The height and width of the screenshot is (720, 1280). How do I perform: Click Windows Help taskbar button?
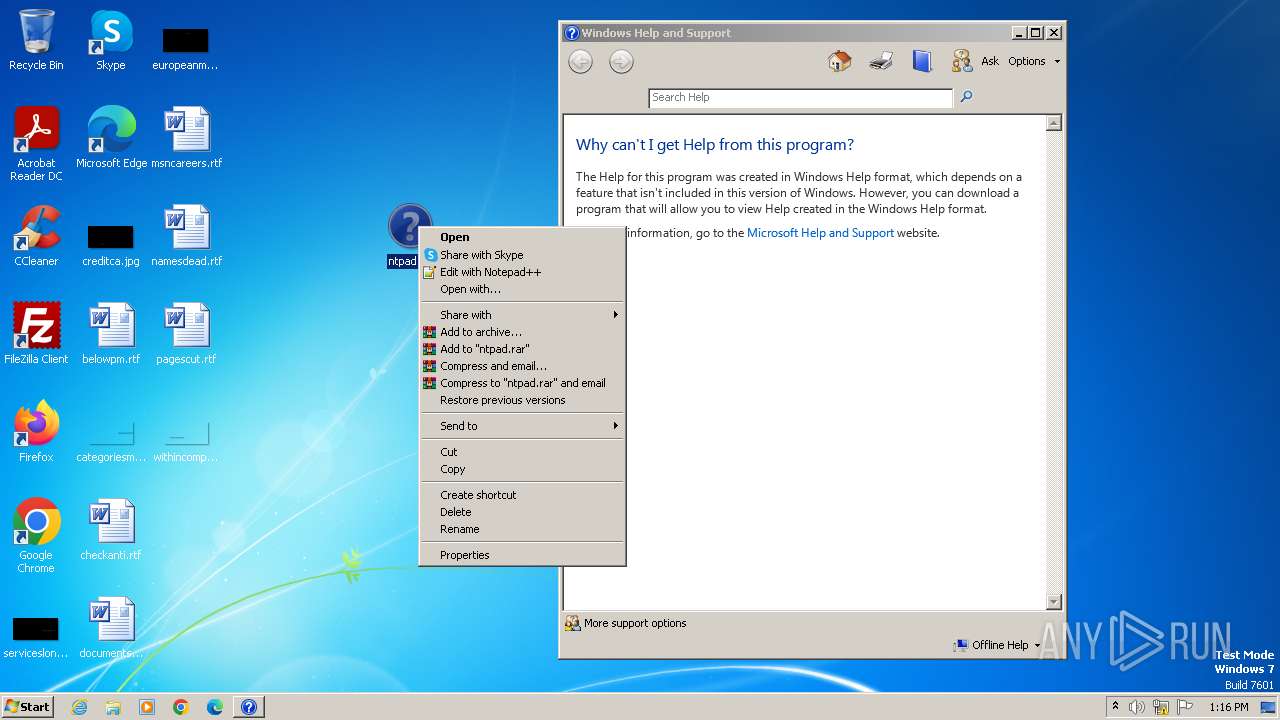point(249,707)
